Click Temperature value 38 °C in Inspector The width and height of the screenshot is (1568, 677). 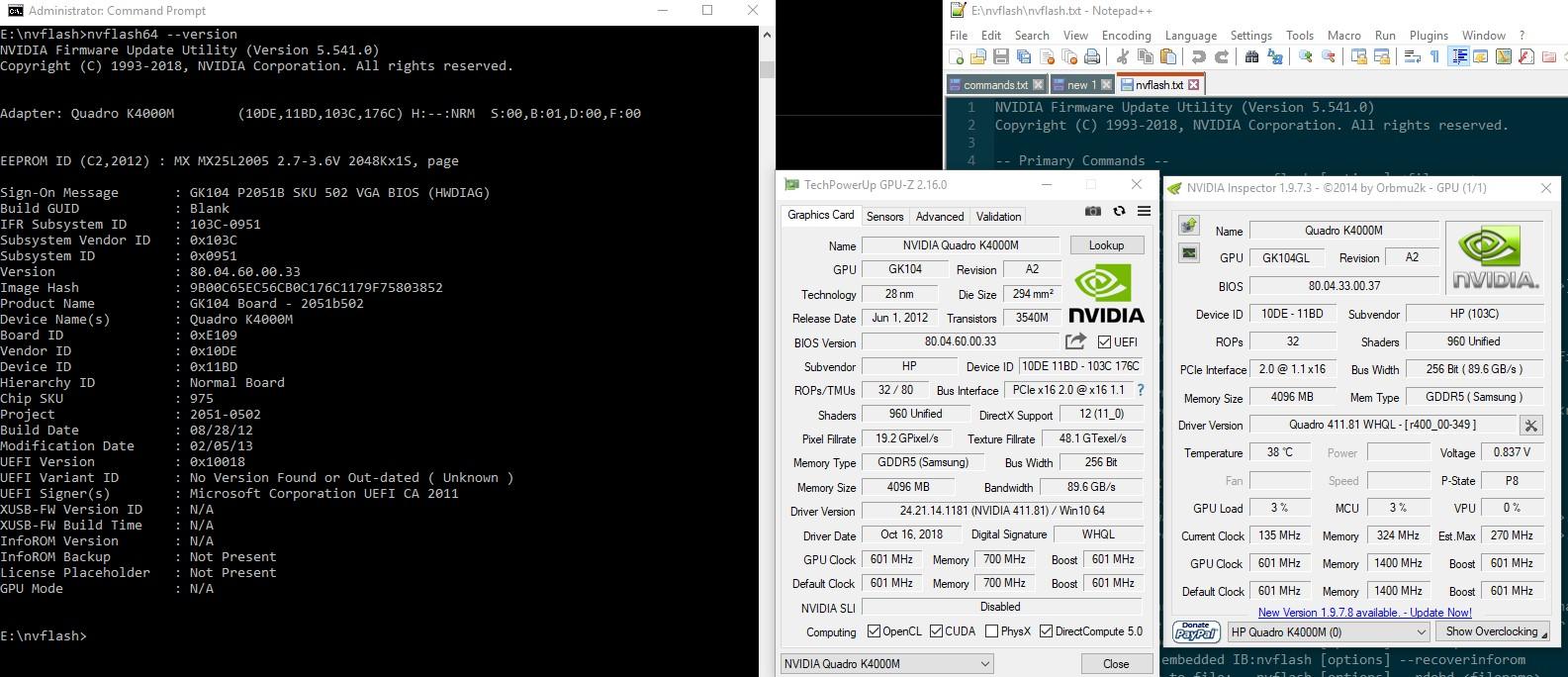click(x=1279, y=452)
